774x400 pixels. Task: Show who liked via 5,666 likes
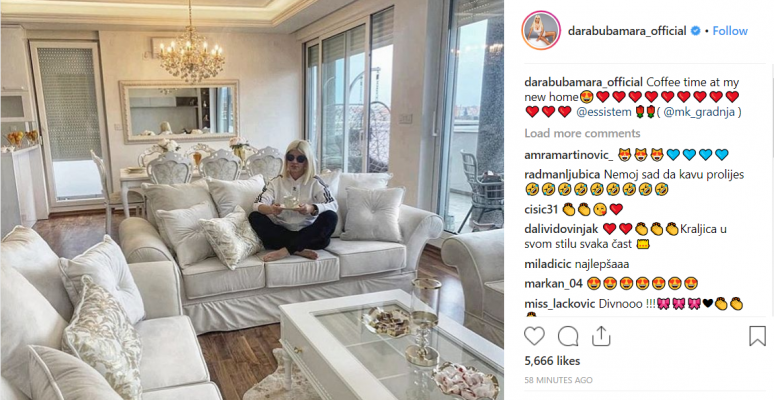(x=552, y=361)
